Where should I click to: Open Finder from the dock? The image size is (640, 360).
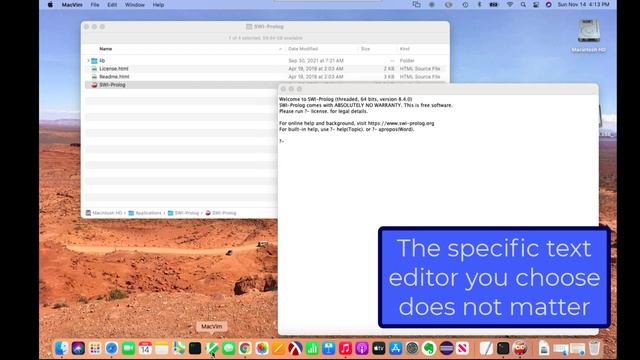pyautogui.click(x=62, y=348)
